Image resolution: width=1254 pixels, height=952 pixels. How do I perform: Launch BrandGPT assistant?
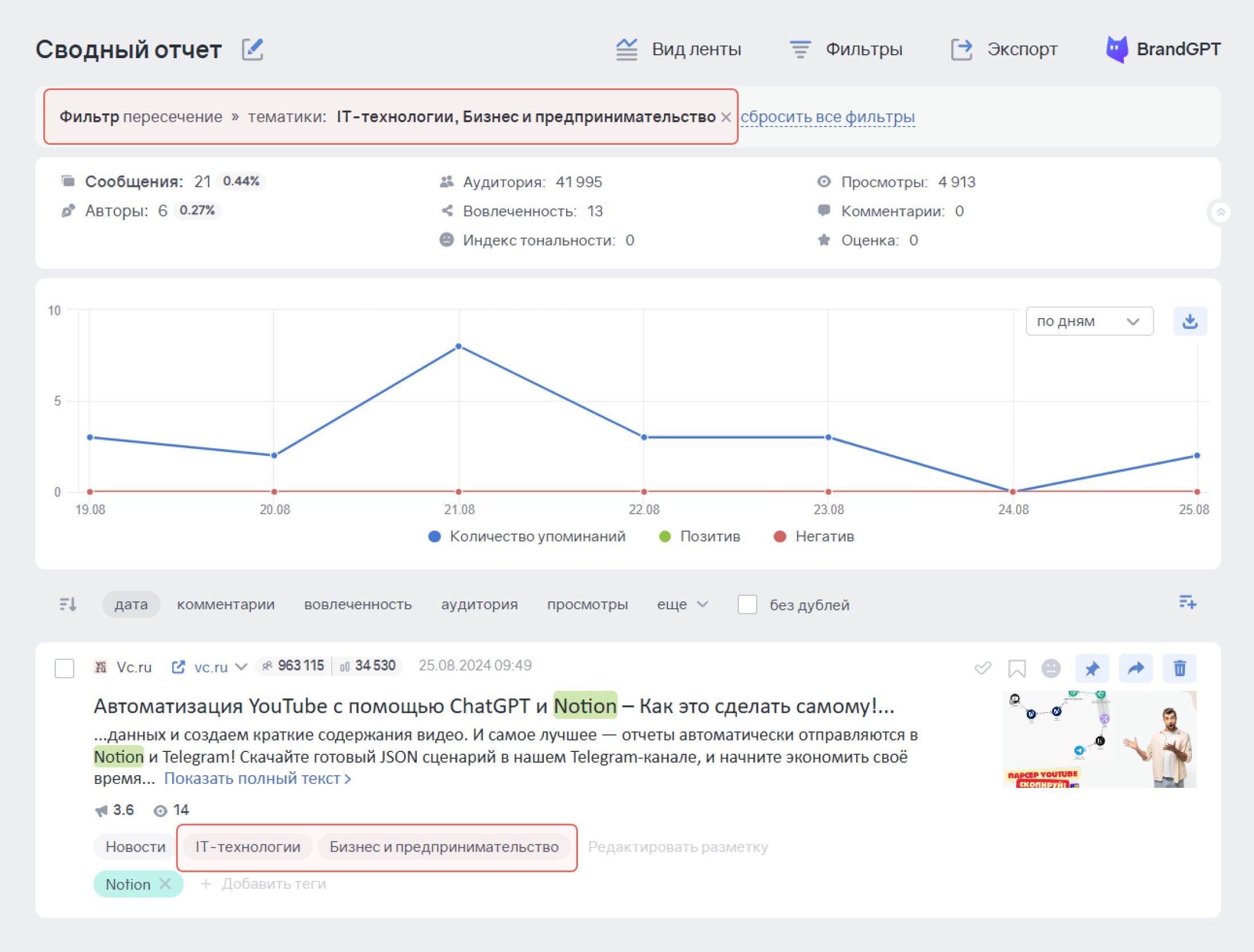(1163, 50)
